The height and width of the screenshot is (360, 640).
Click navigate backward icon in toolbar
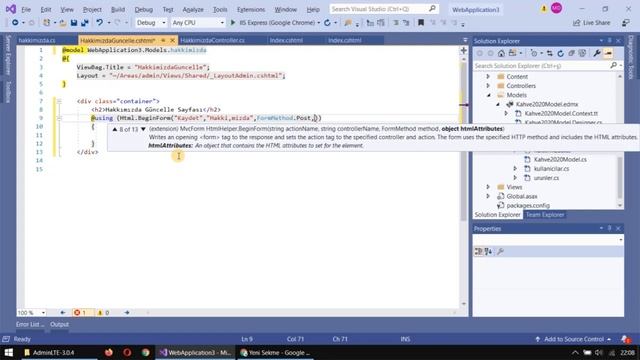(x=15, y=23)
